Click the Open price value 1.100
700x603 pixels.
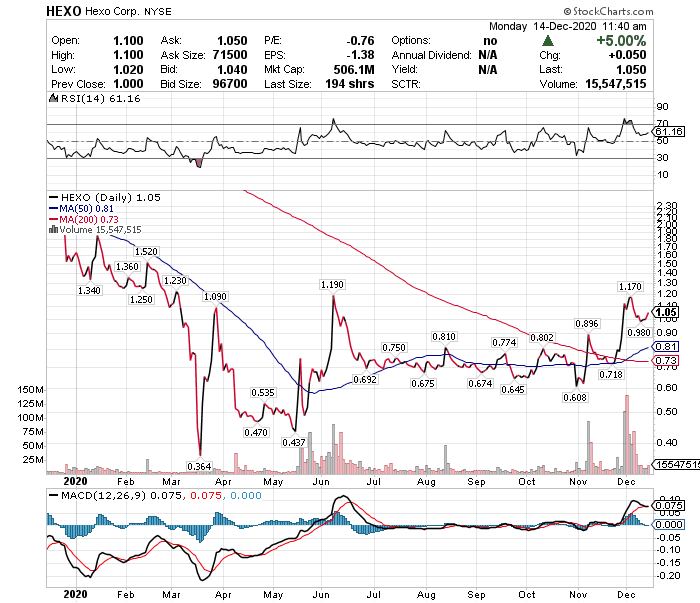click(128, 41)
